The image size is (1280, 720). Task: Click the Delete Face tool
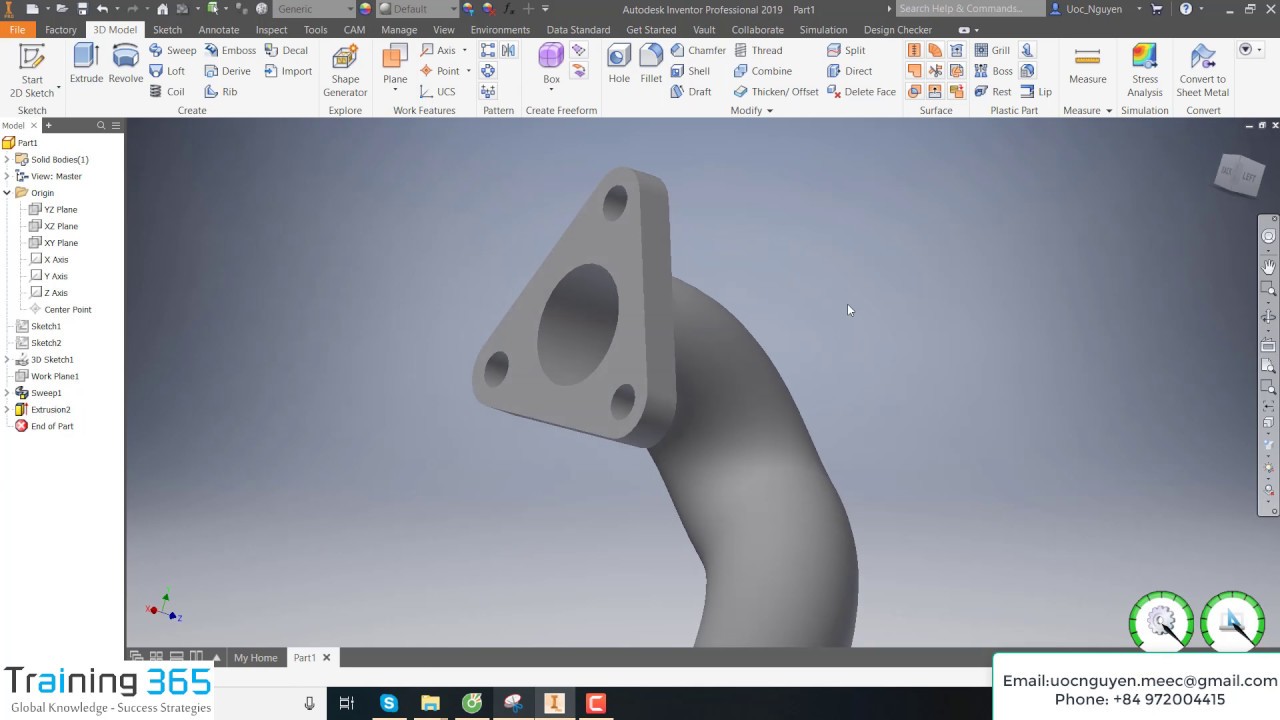point(861,91)
